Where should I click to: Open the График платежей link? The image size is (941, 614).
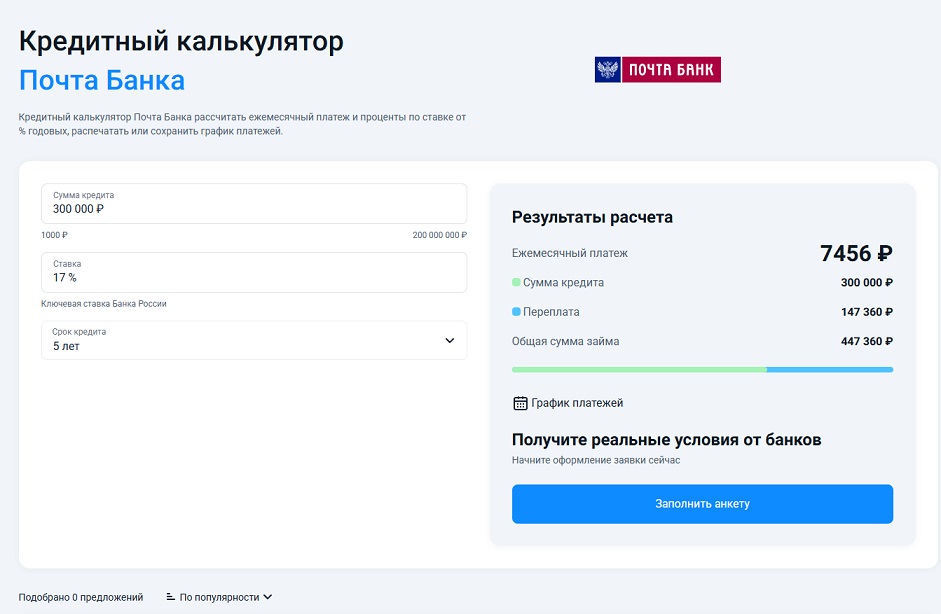coord(577,403)
